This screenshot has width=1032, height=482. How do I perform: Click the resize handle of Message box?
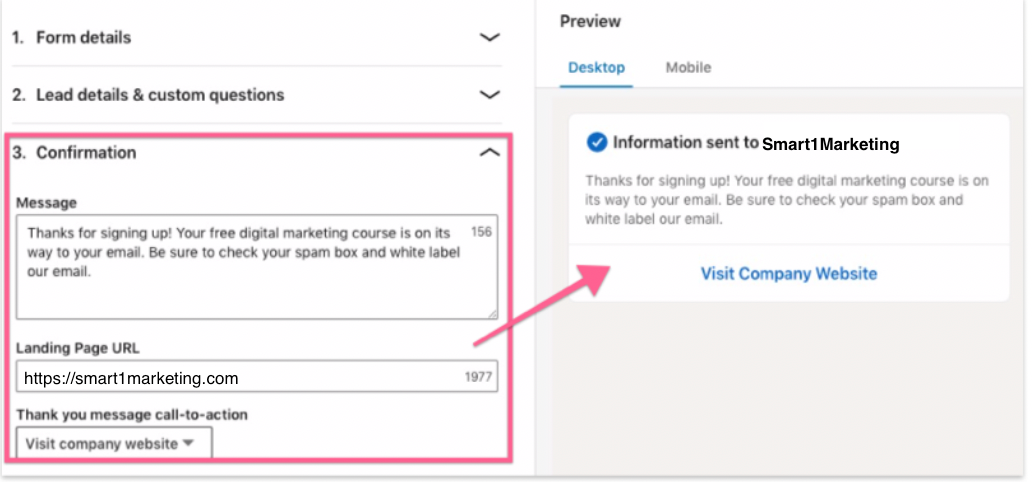(x=491, y=313)
